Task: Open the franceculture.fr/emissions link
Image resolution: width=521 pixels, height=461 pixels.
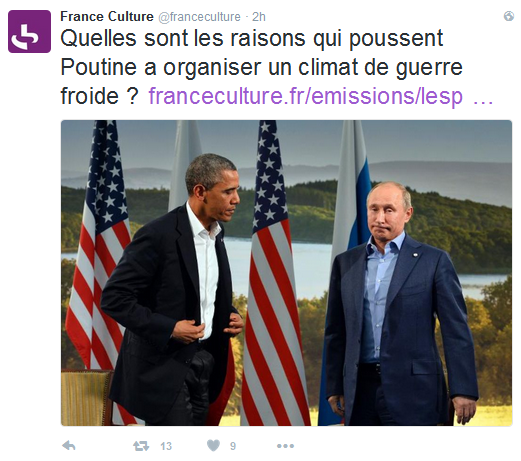Action: point(305,96)
